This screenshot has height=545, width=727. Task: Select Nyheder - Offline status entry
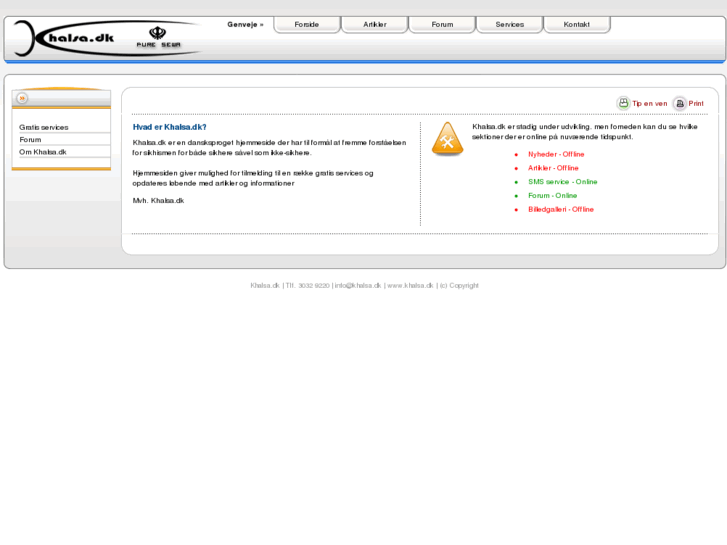[556, 154]
